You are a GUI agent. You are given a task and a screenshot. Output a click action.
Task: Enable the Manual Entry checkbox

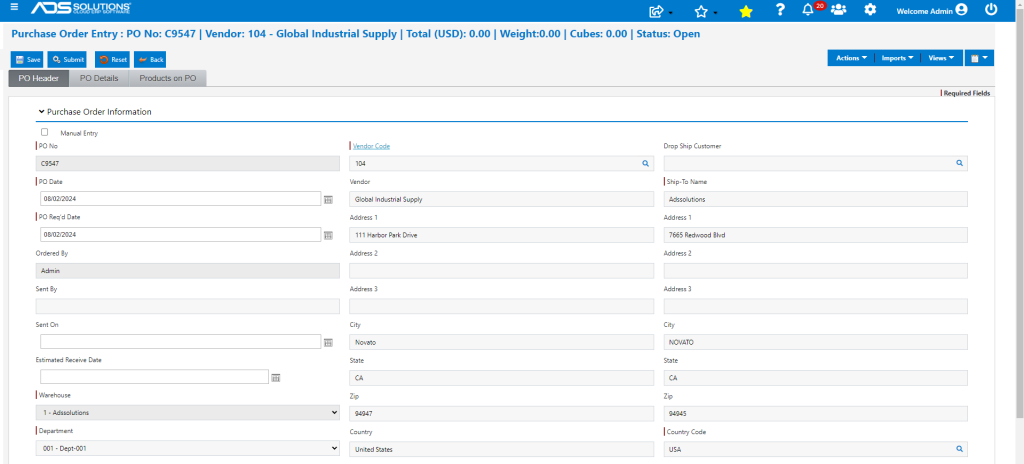click(x=44, y=132)
